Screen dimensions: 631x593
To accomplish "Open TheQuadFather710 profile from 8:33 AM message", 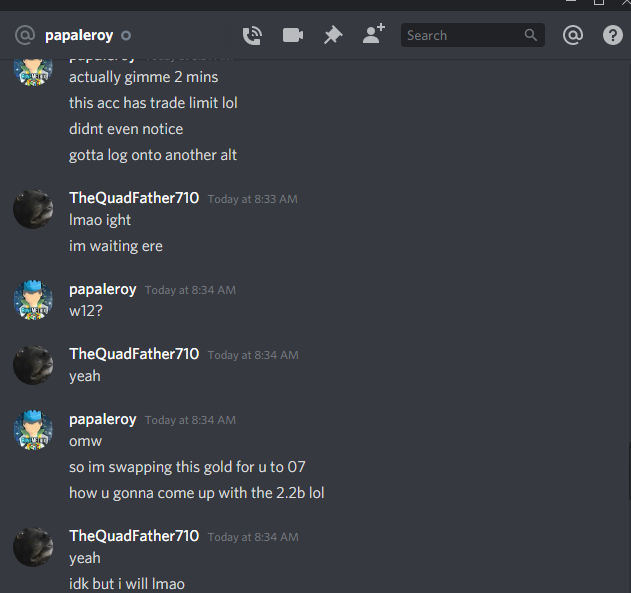I will point(134,198).
